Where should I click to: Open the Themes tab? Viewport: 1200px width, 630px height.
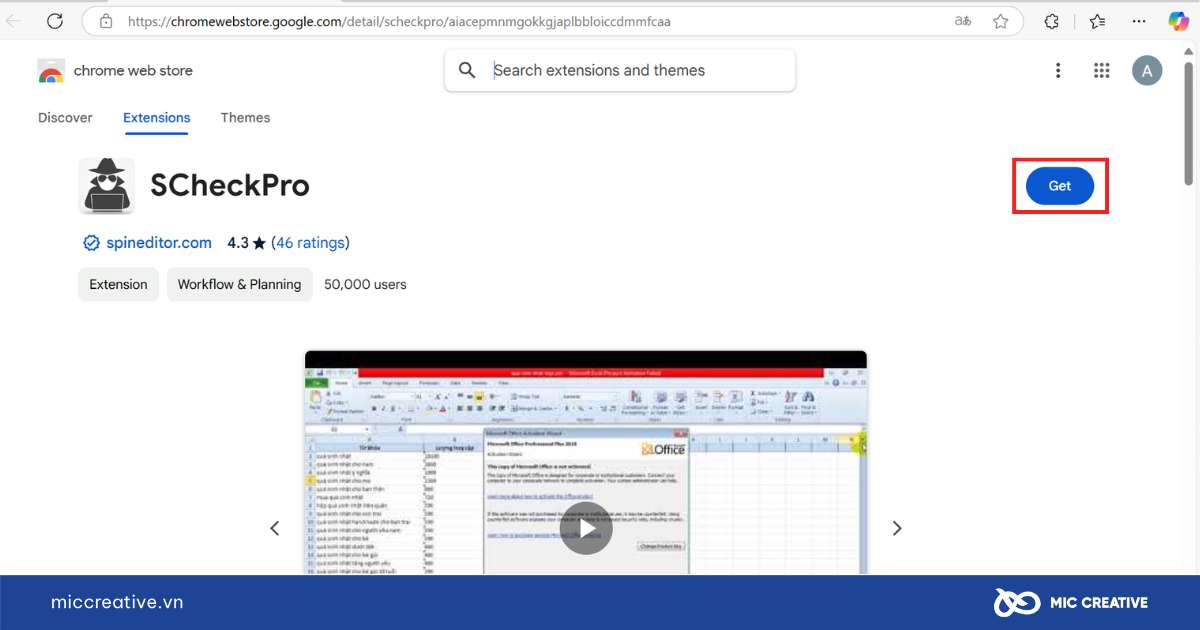coord(245,118)
